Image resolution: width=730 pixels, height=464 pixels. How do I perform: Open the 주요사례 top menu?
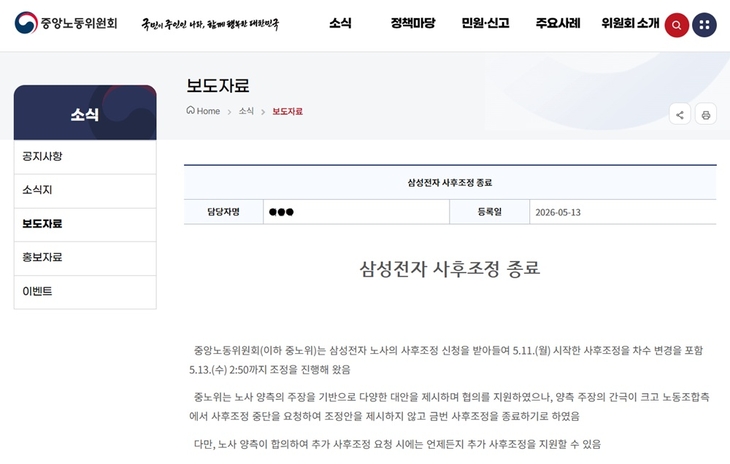point(558,23)
